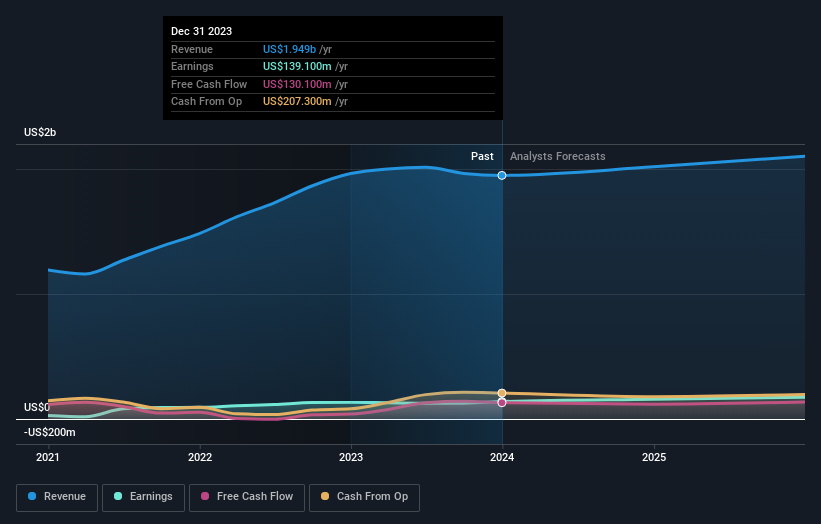Click the 2025 x-axis label
The image size is (821, 524).
click(x=654, y=458)
